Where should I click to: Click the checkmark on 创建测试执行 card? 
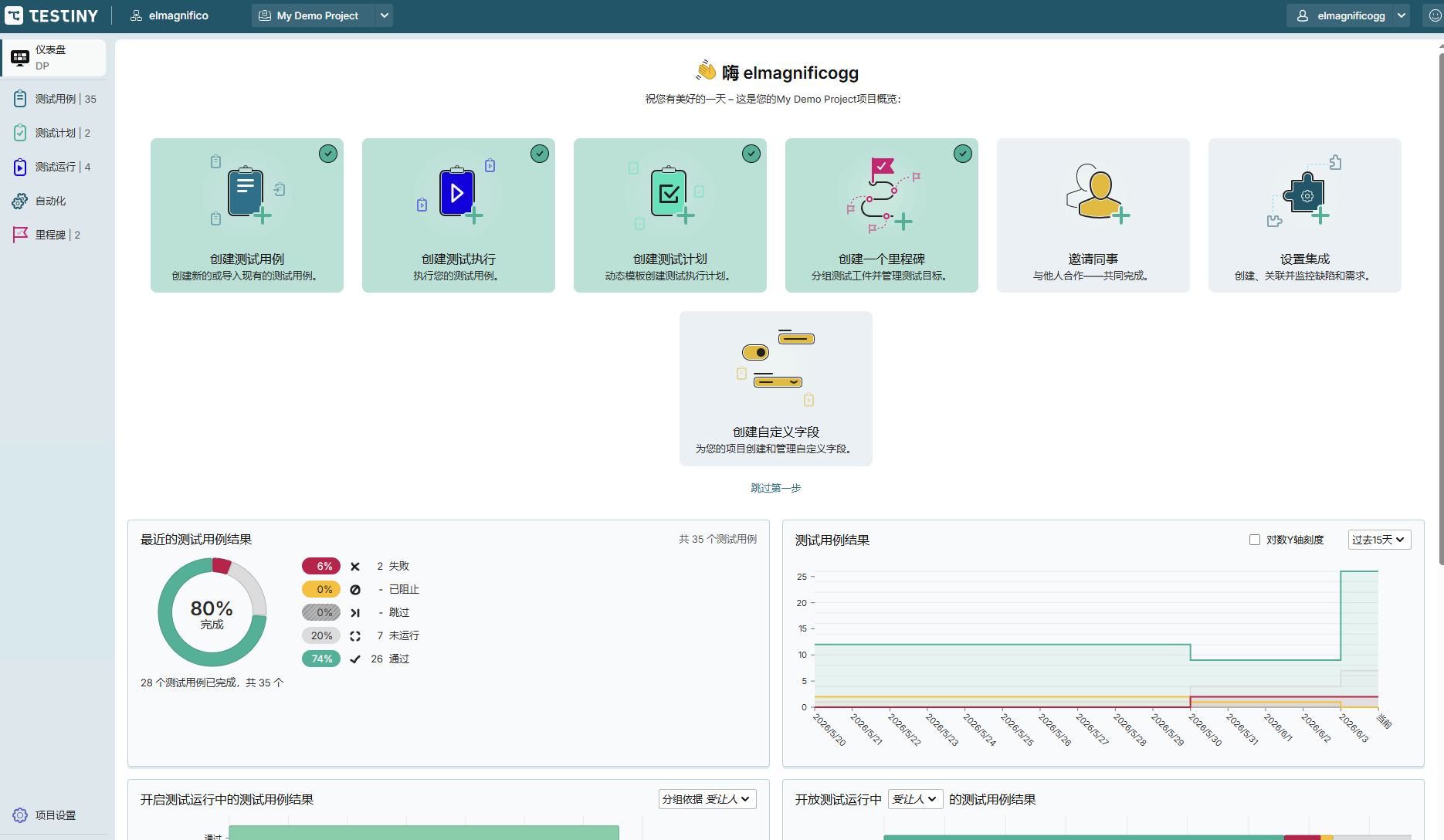pyautogui.click(x=540, y=154)
